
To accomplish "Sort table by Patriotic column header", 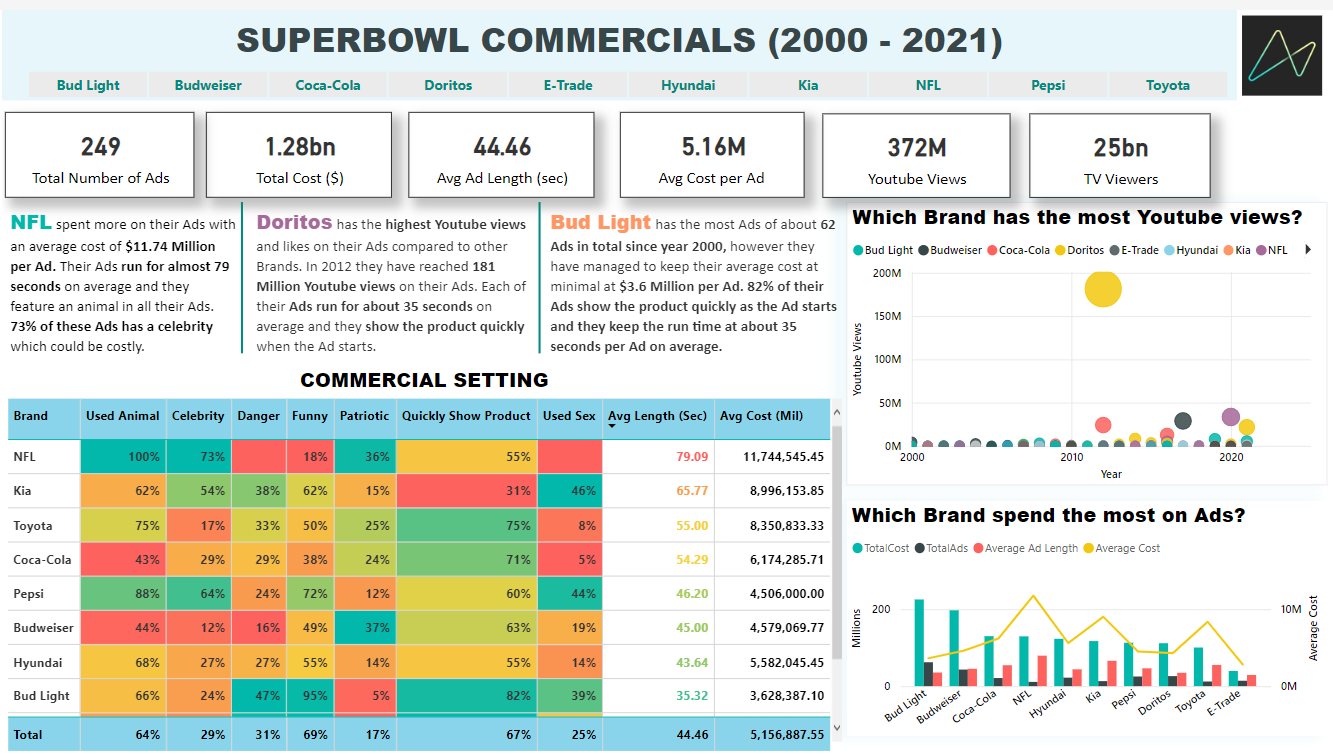I will click(364, 416).
